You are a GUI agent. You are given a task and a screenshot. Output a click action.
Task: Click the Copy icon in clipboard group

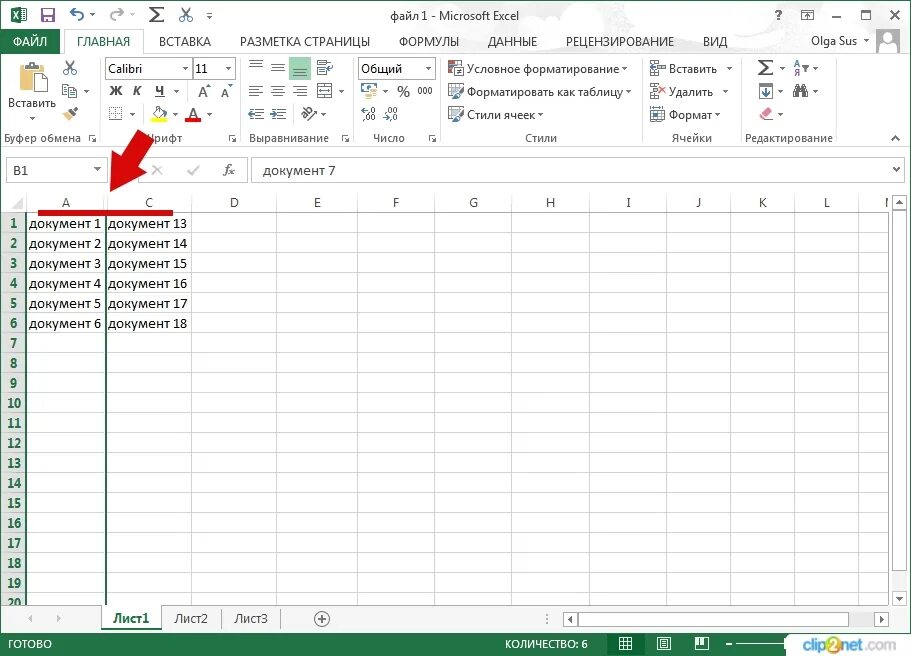click(x=70, y=91)
